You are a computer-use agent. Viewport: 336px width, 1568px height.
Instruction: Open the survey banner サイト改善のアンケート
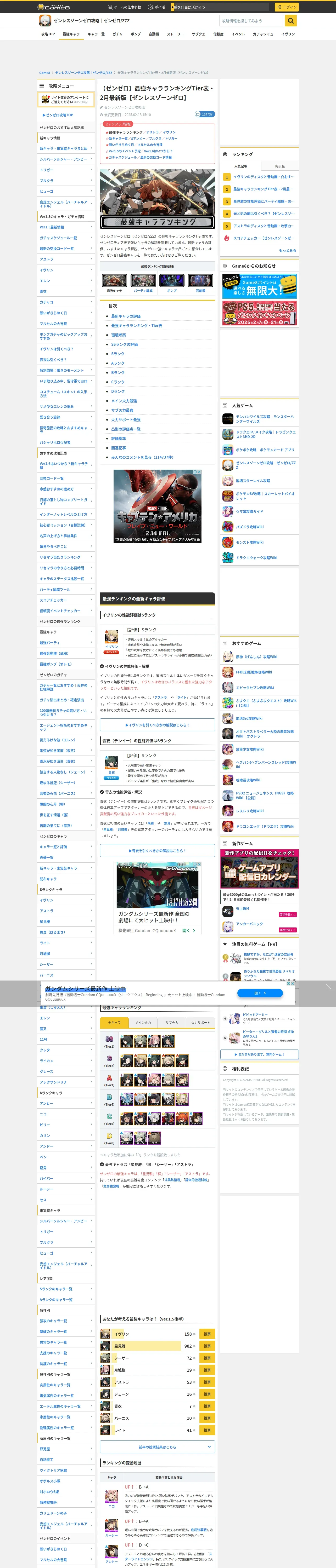(x=66, y=99)
